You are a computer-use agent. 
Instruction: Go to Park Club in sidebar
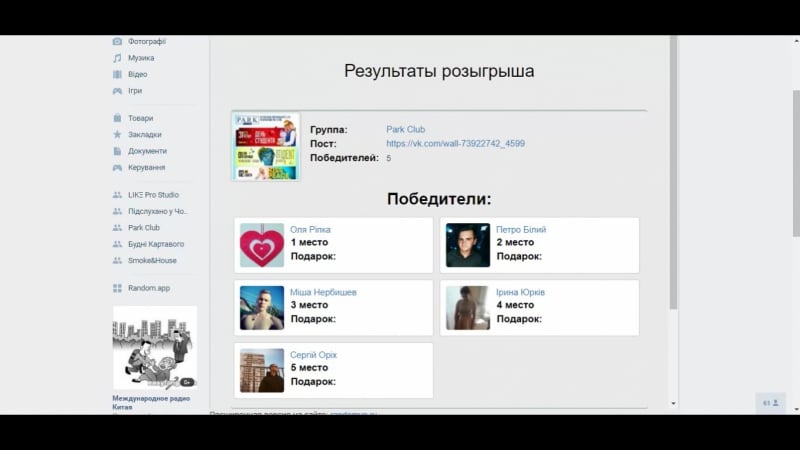coord(144,227)
